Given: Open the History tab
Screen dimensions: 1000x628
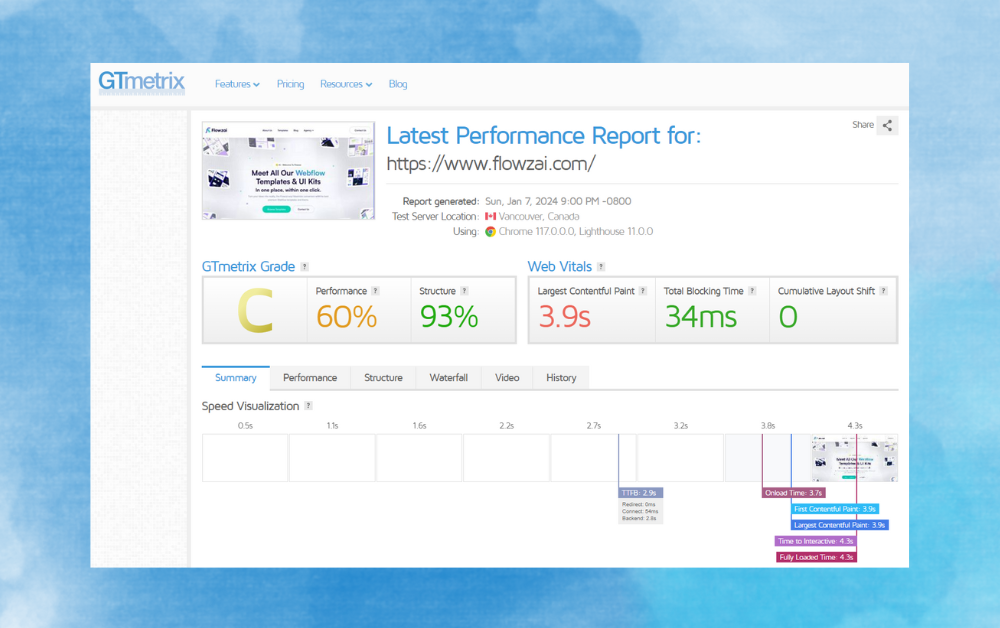Looking at the screenshot, I should [x=561, y=377].
